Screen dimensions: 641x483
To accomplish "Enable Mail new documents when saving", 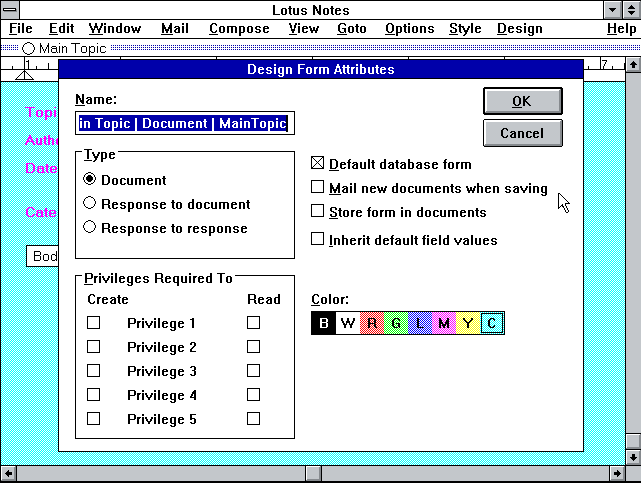I will (318, 188).
